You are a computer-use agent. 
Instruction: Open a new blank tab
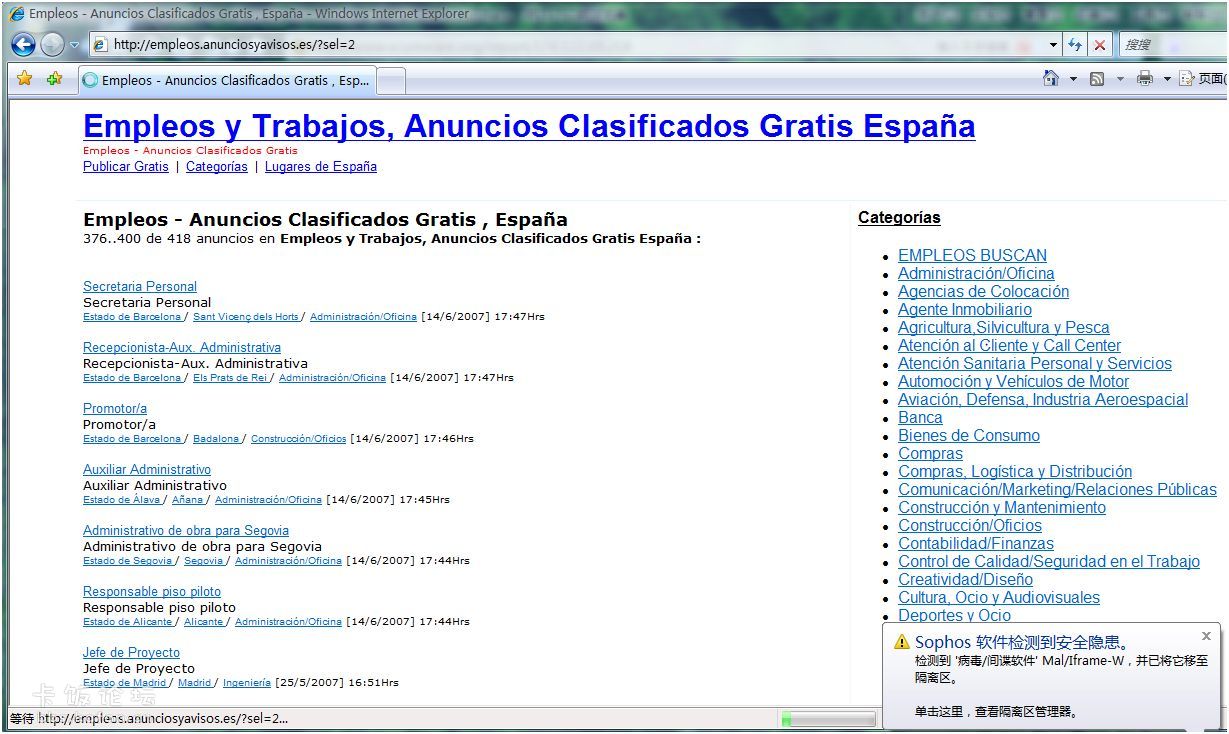[x=391, y=80]
